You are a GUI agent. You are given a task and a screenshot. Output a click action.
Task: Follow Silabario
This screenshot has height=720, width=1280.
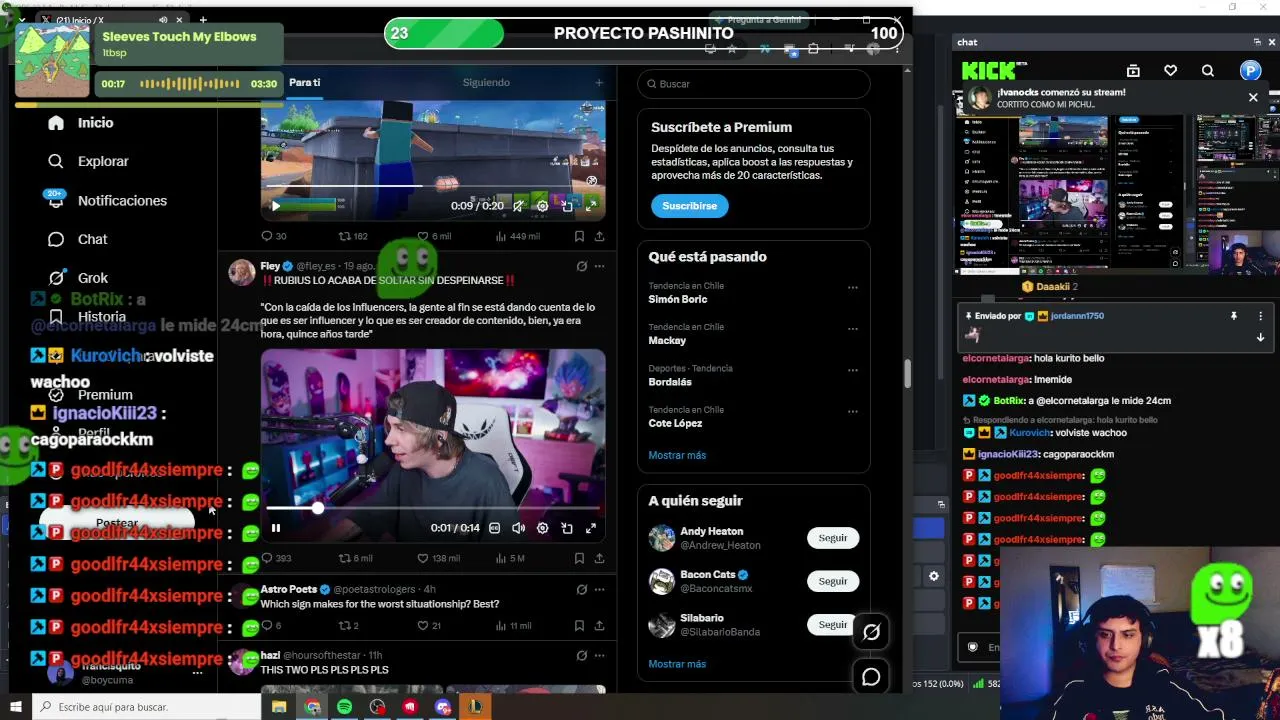[x=833, y=624]
